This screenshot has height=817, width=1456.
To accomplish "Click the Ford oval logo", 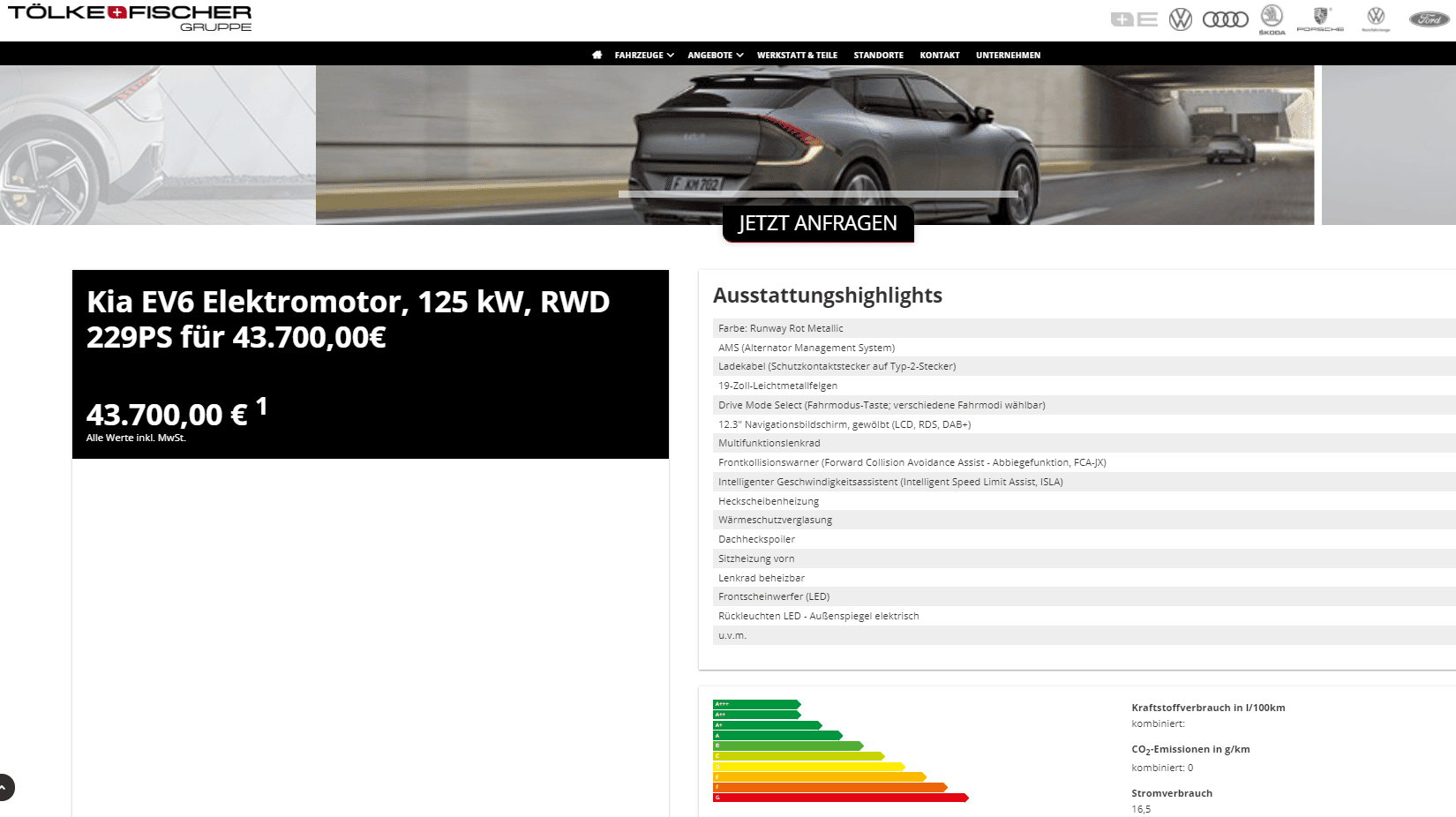I will [1429, 19].
